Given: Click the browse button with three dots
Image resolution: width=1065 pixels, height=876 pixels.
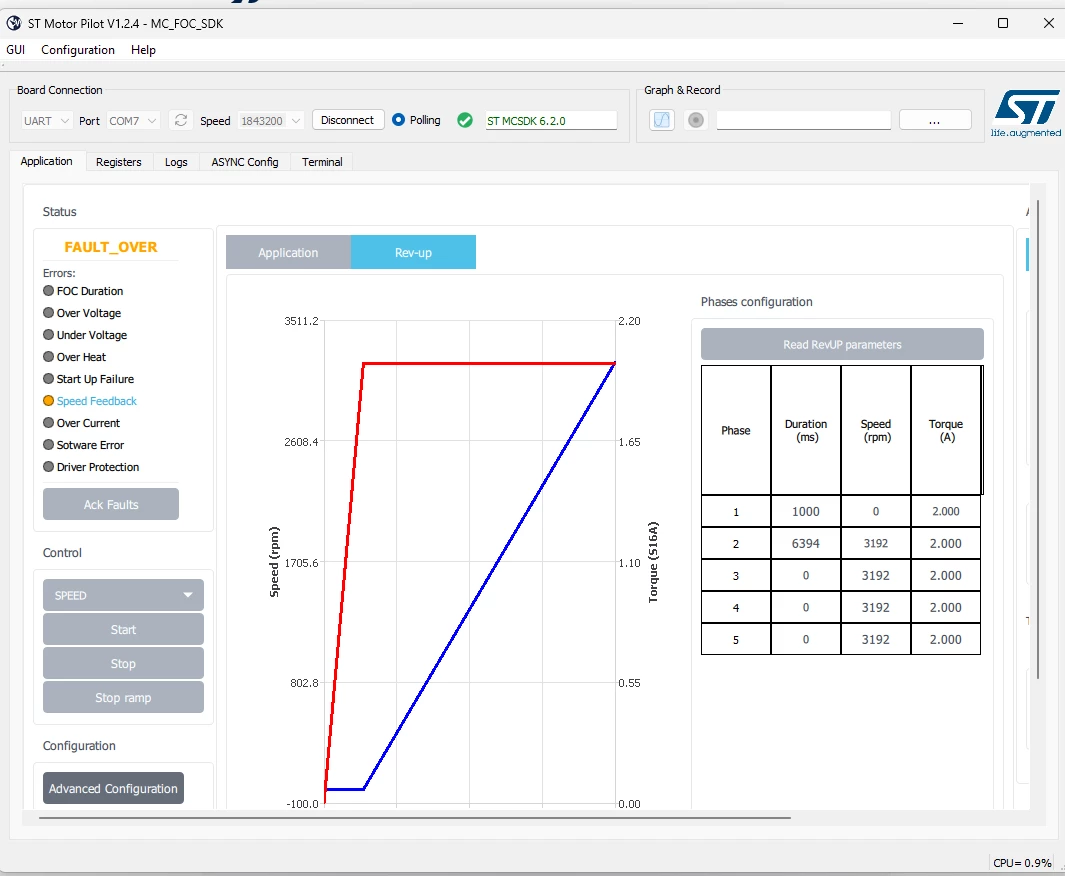Looking at the screenshot, I should (935, 120).
